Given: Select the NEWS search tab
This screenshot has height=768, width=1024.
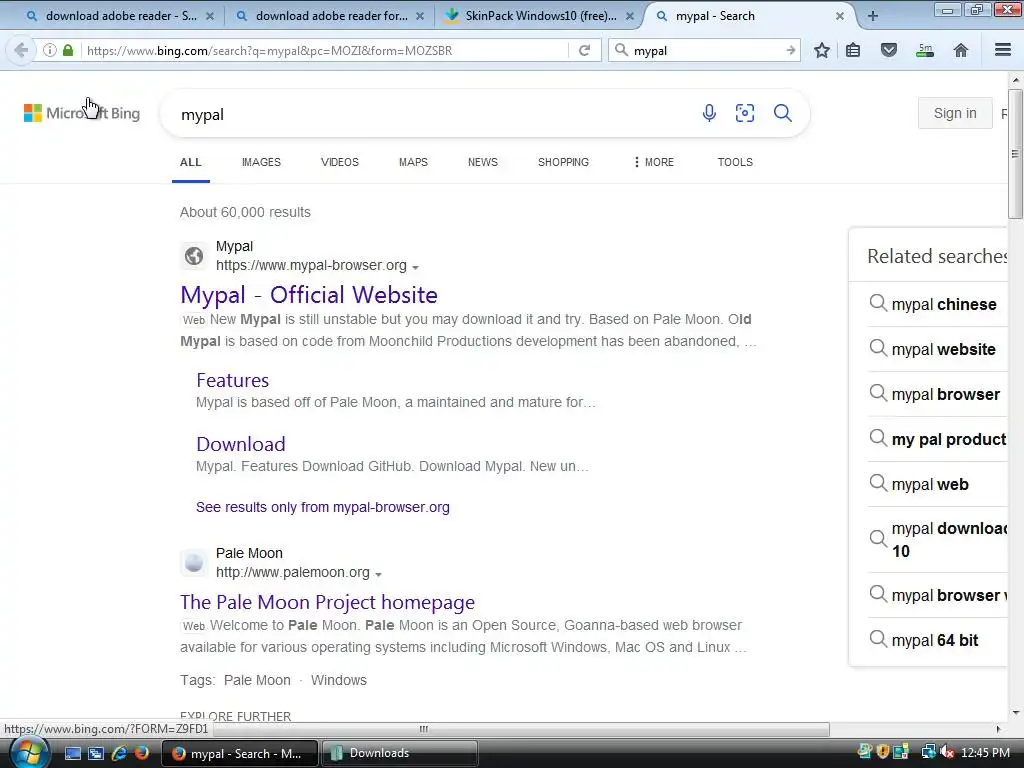Looking at the screenshot, I should [483, 162].
